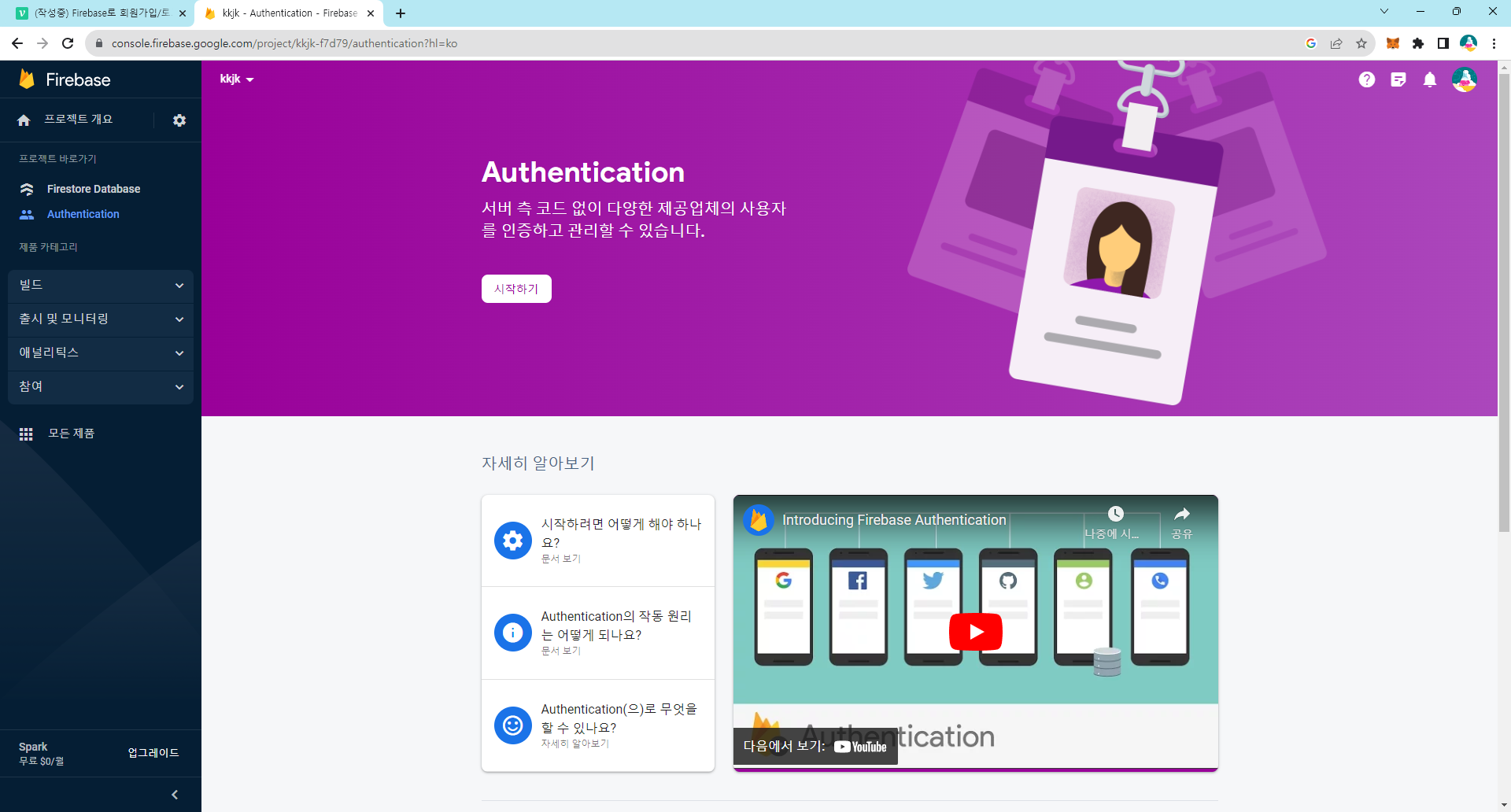
Task: Expand the 출시 및 모니터링 category
Action: [x=101, y=319]
